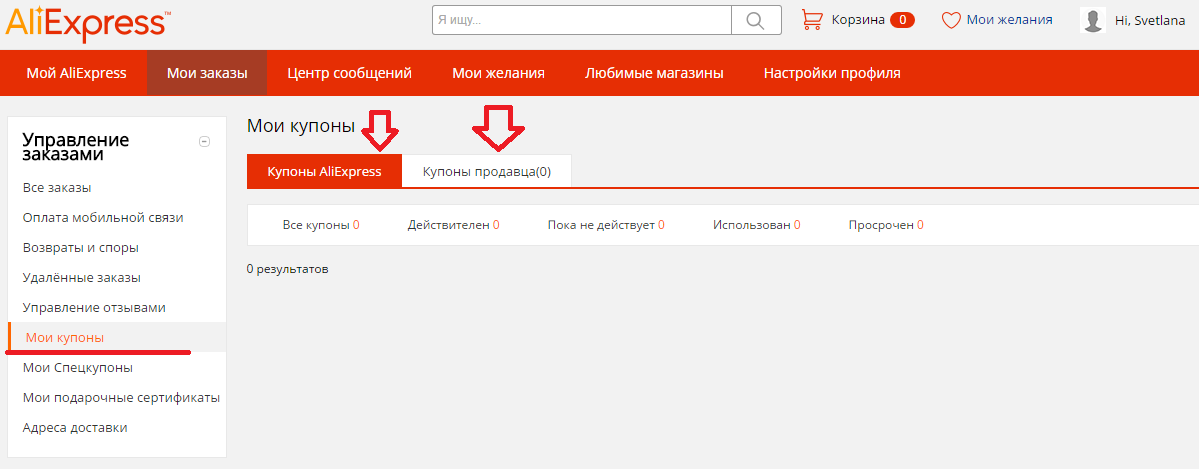Open Корзина cart link

pyautogui.click(x=858, y=20)
